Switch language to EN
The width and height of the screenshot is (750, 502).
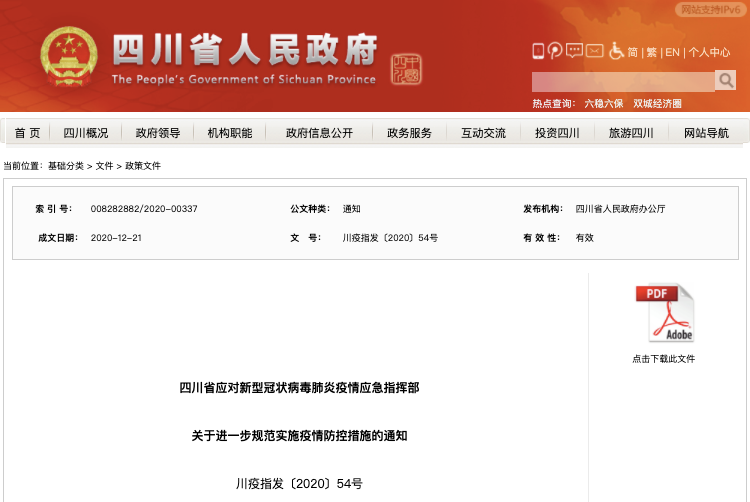(x=673, y=52)
